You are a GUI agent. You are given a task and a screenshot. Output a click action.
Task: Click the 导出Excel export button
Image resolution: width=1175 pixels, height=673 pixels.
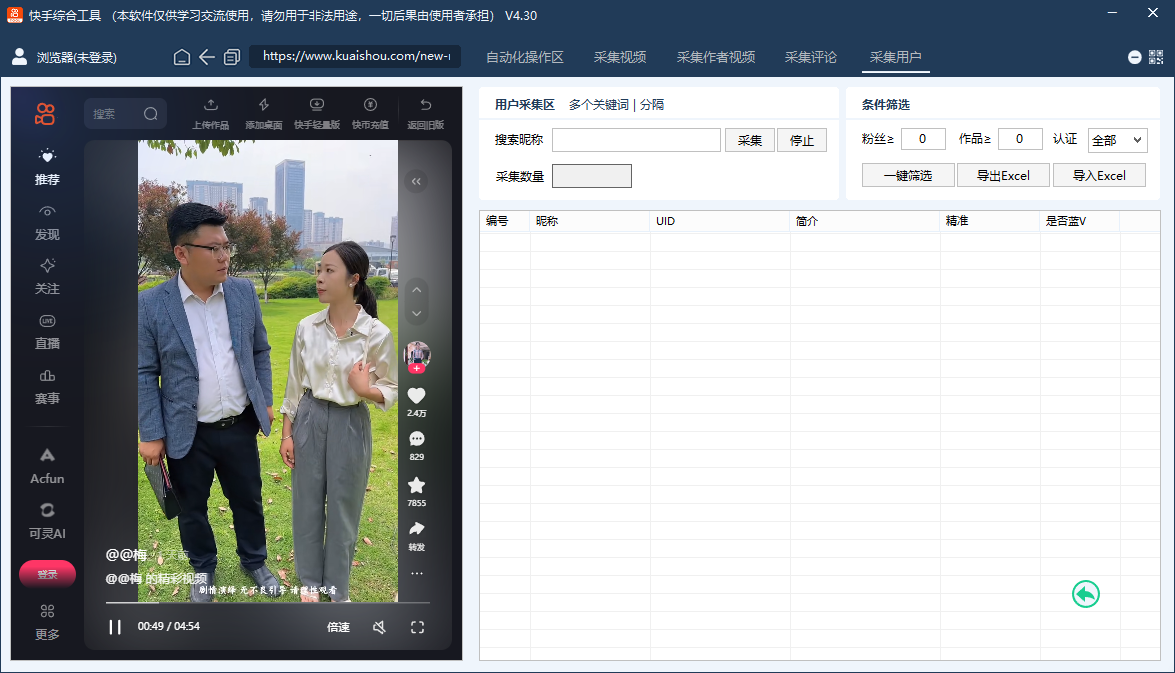(x=1003, y=174)
